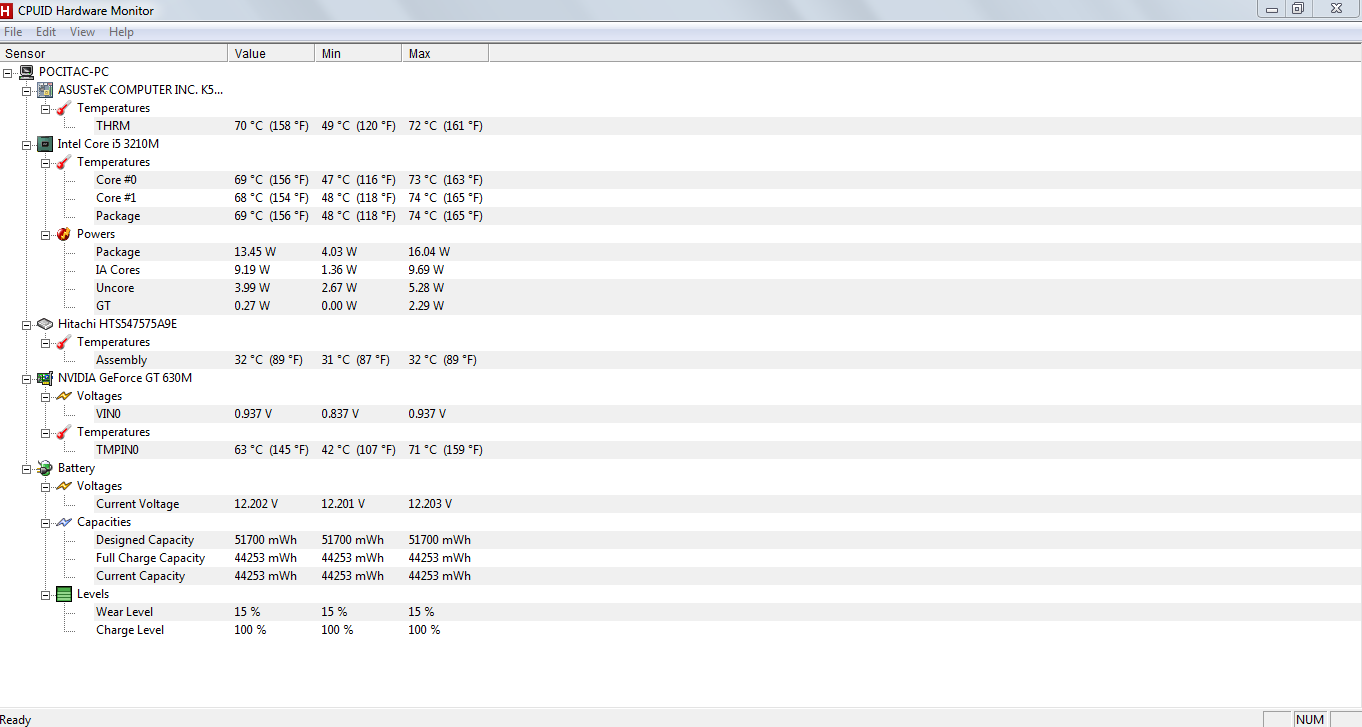
Task: Click the flame icon beside Powers
Action: pos(64,234)
